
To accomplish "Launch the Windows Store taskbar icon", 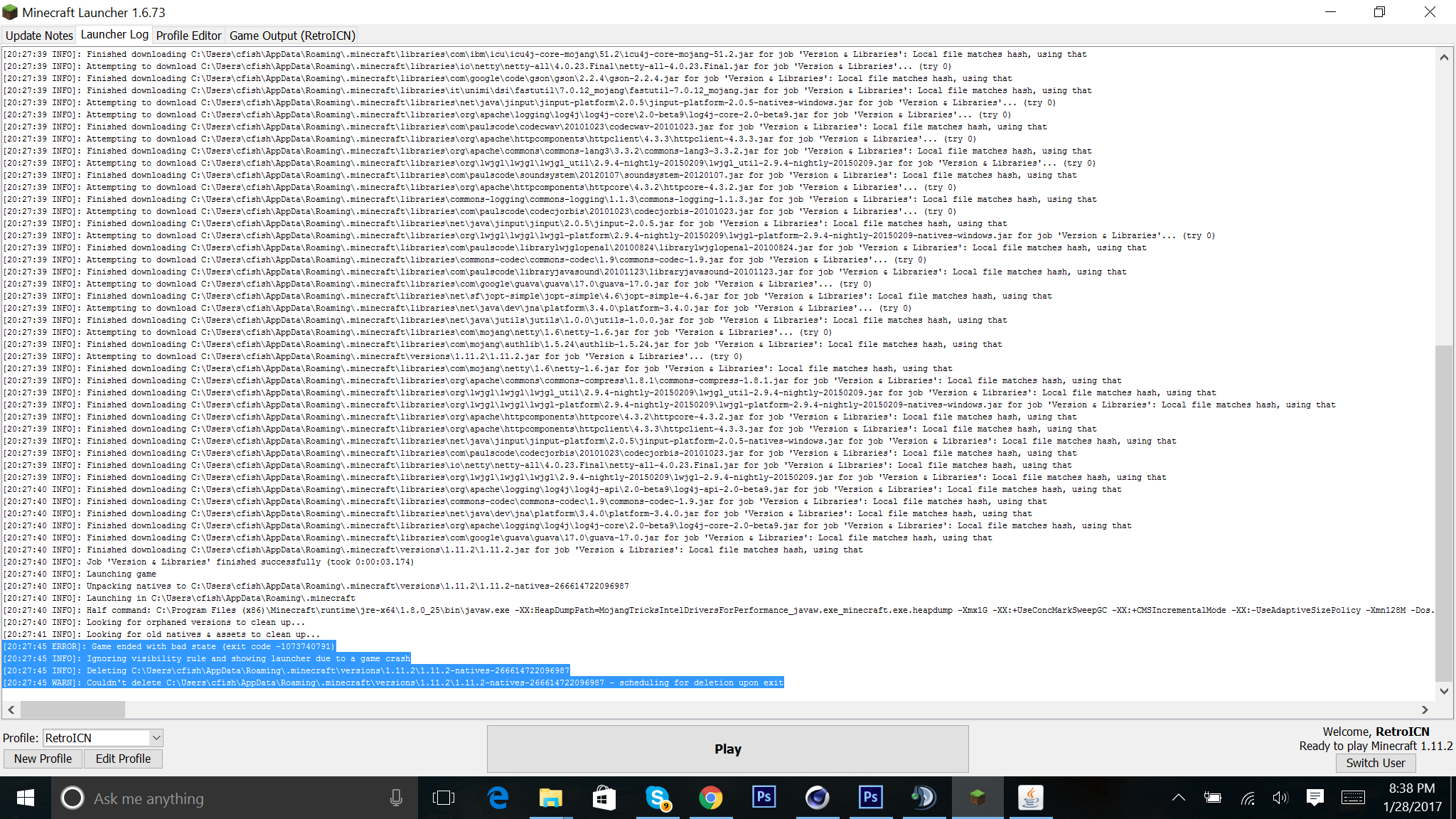I will pos(604,798).
